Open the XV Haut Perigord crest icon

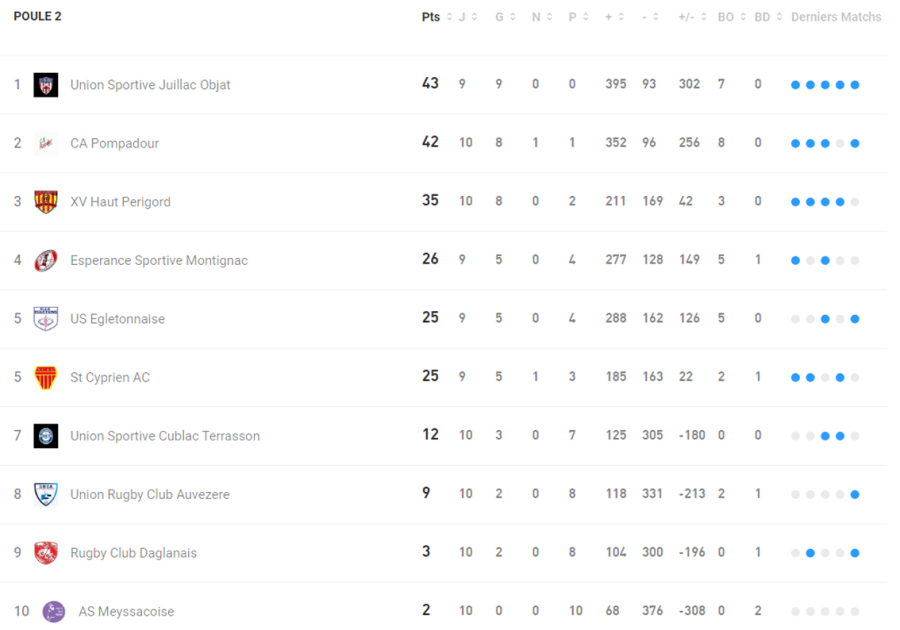tap(46, 202)
